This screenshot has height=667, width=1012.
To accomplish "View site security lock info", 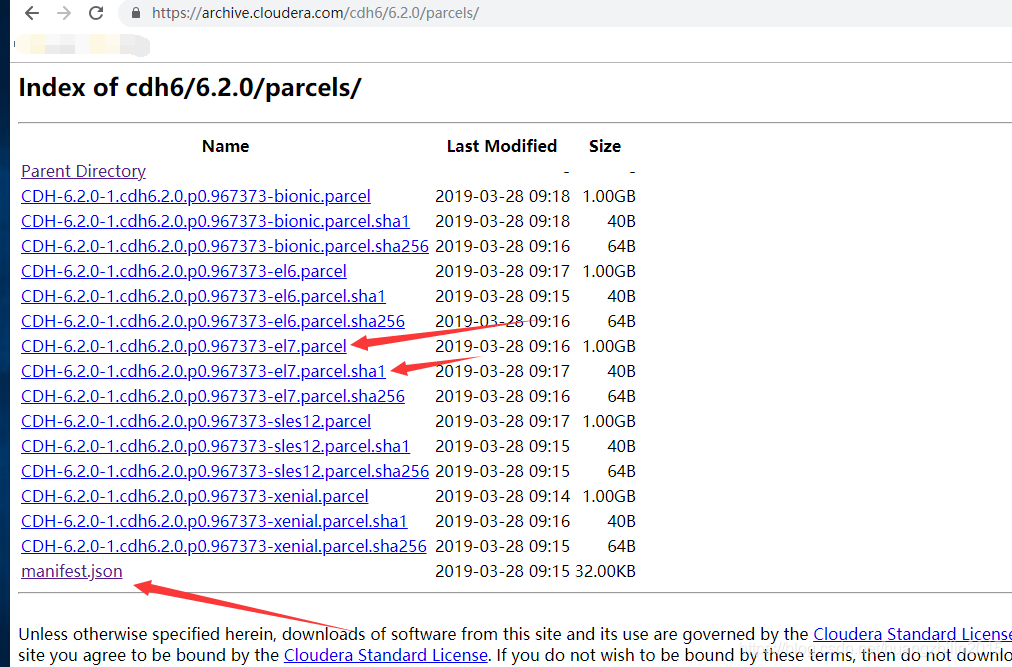I will pyautogui.click(x=136, y=13).
